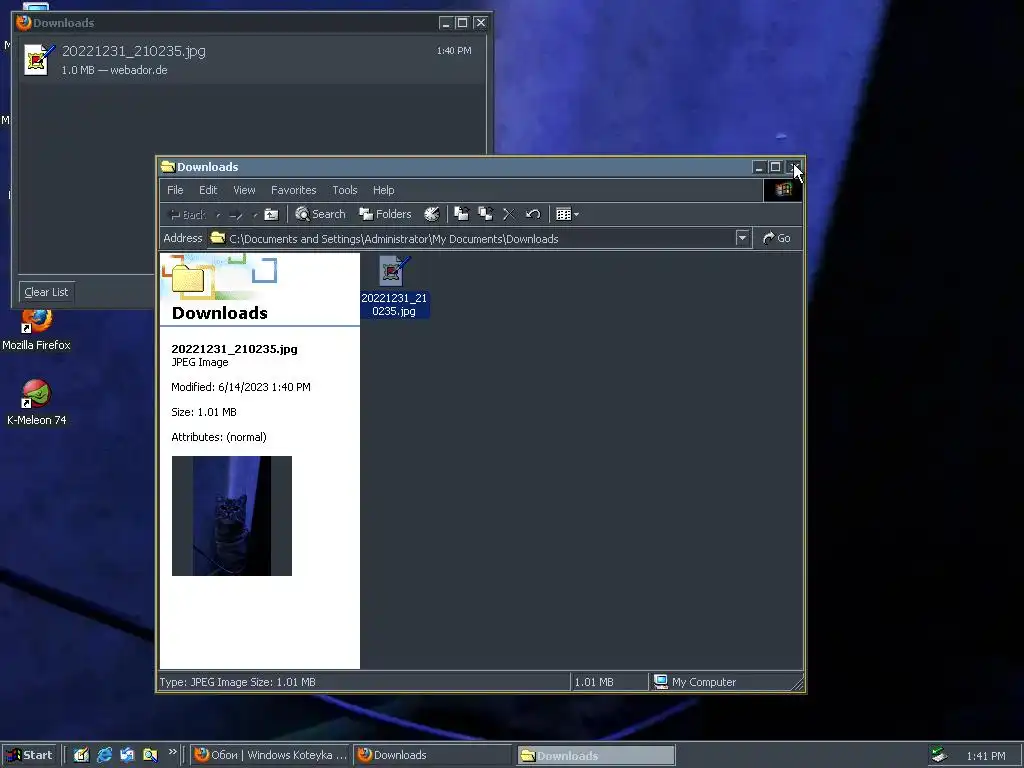Open the Tools menu
Screen dimensions: 1024x768
tap(345, 190)
